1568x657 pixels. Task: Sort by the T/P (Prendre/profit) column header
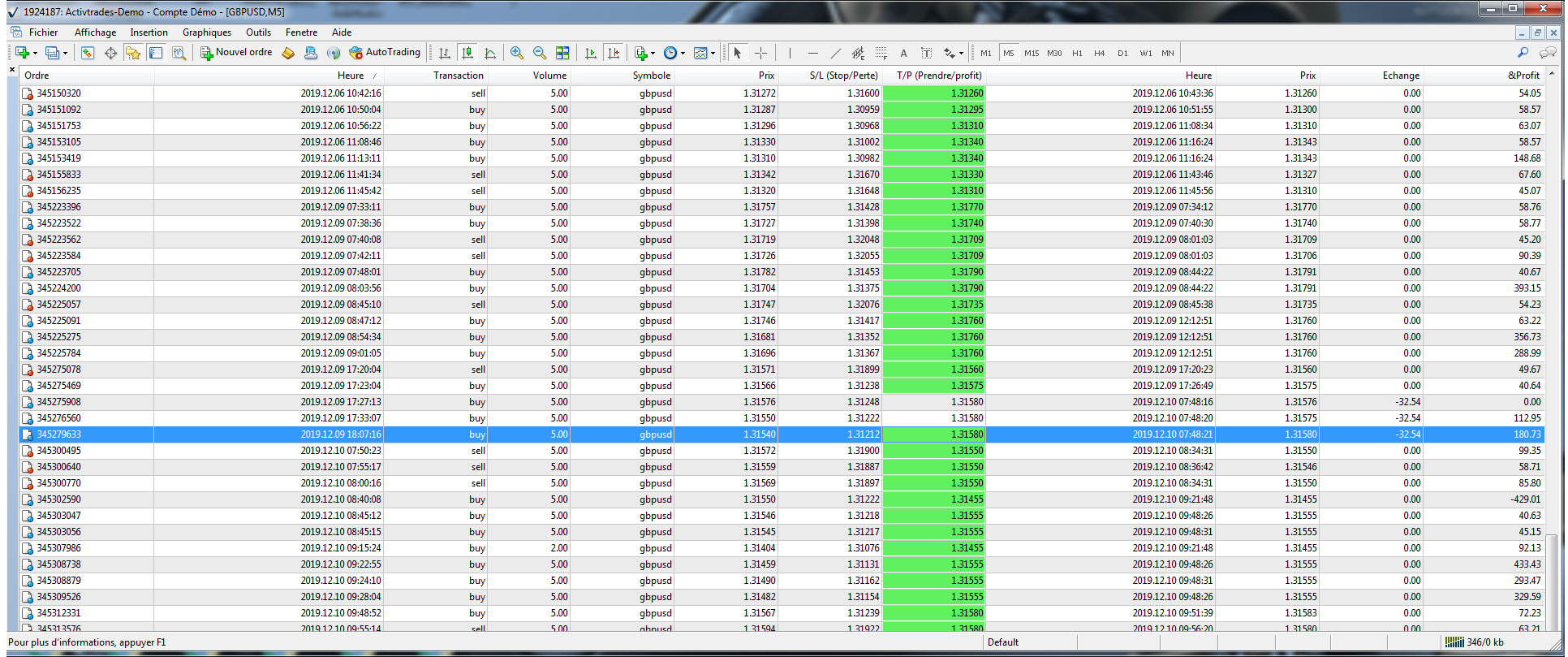934,76
